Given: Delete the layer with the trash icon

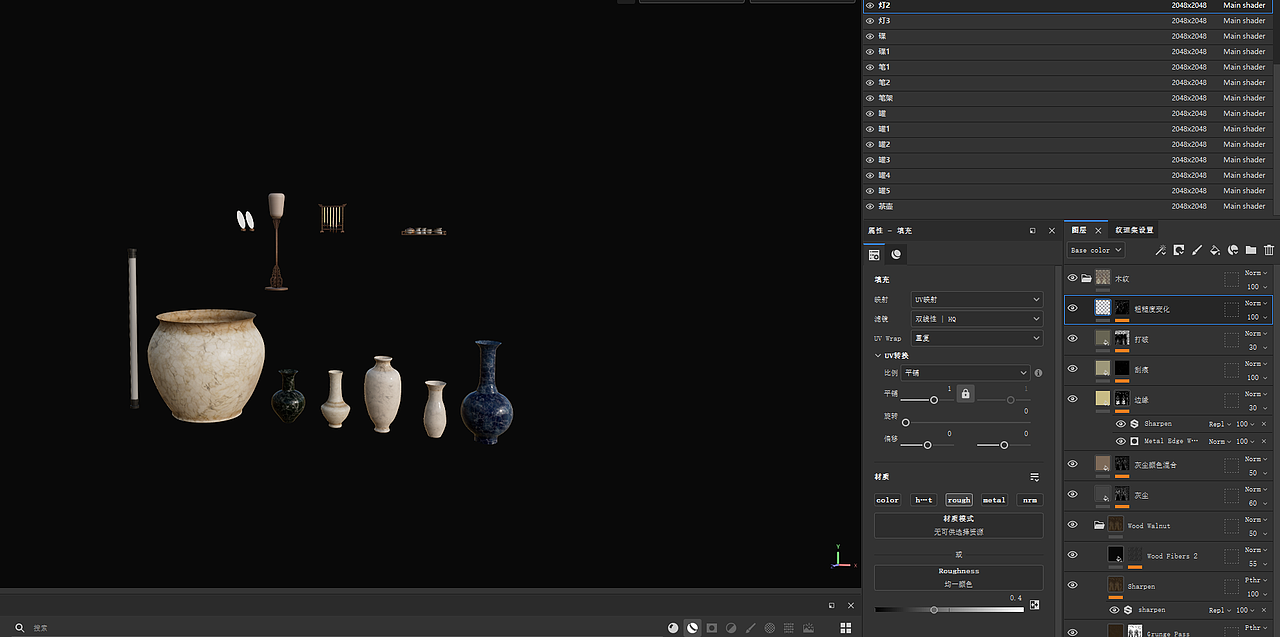Looking at the screenshot, I should click(1269, 250).
